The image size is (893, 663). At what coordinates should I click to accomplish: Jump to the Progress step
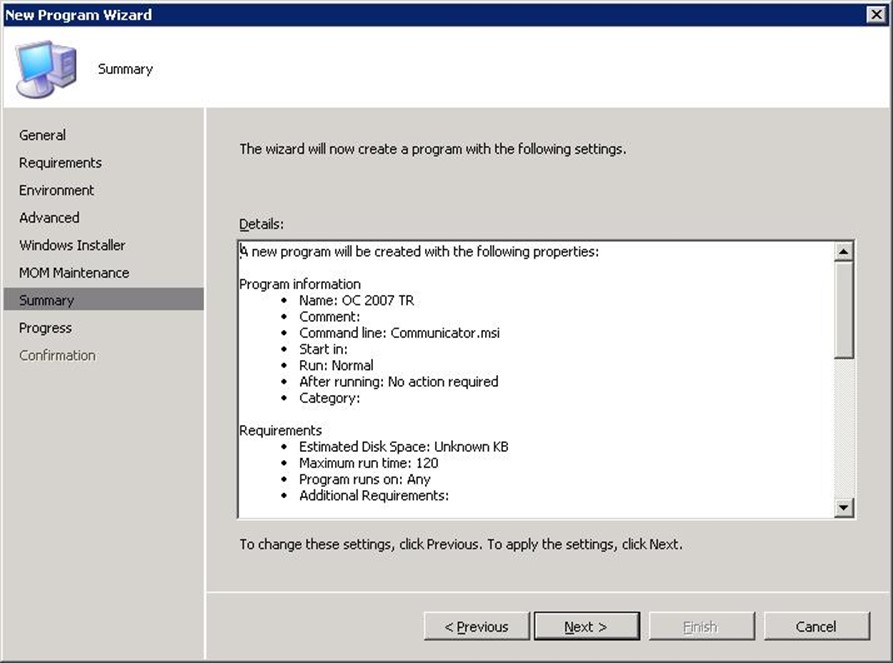45,328
